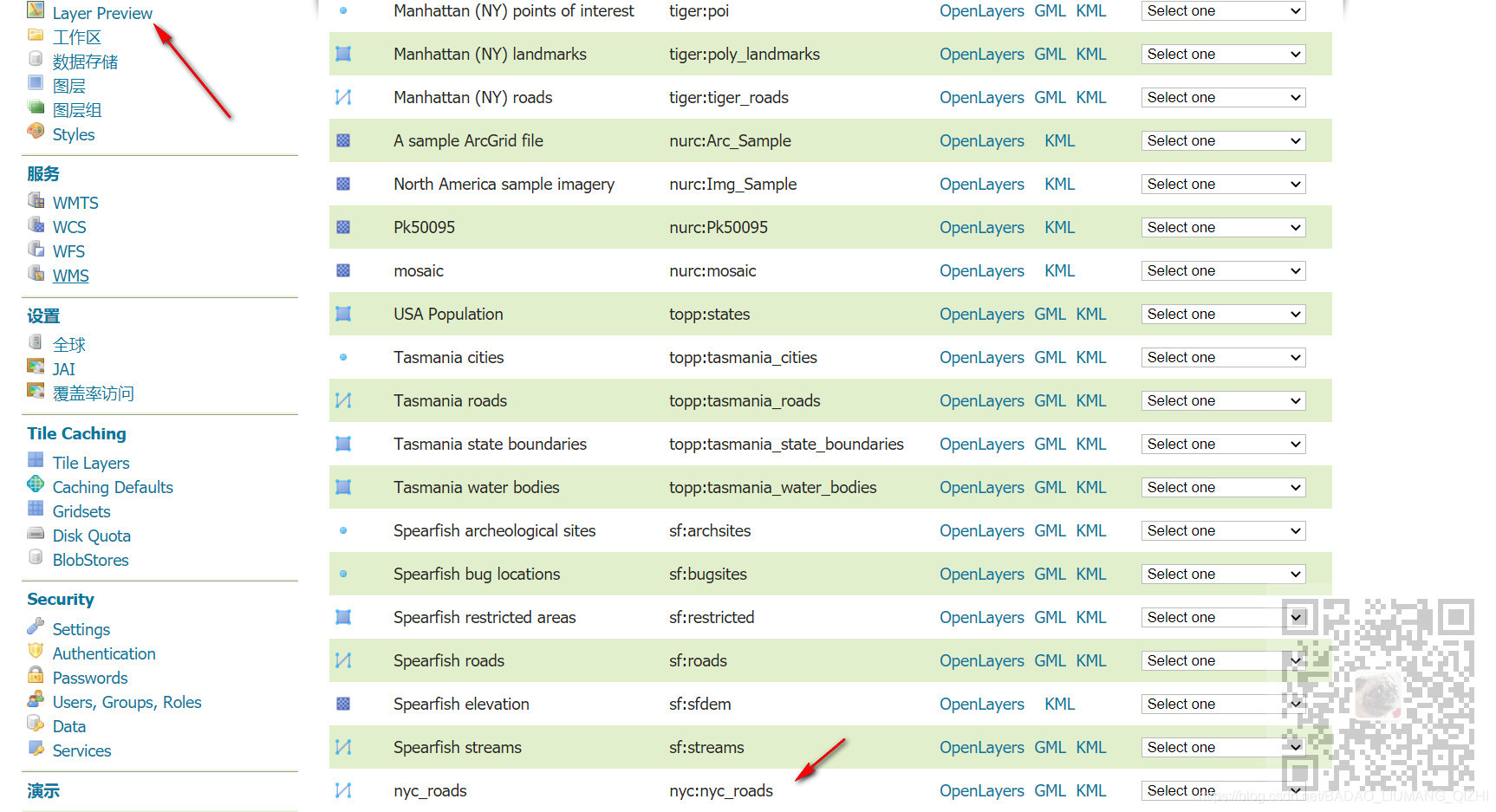Click the layer name tiger:poly_landmarks
Screen dimensions: 1496x812
coord(745,54)
